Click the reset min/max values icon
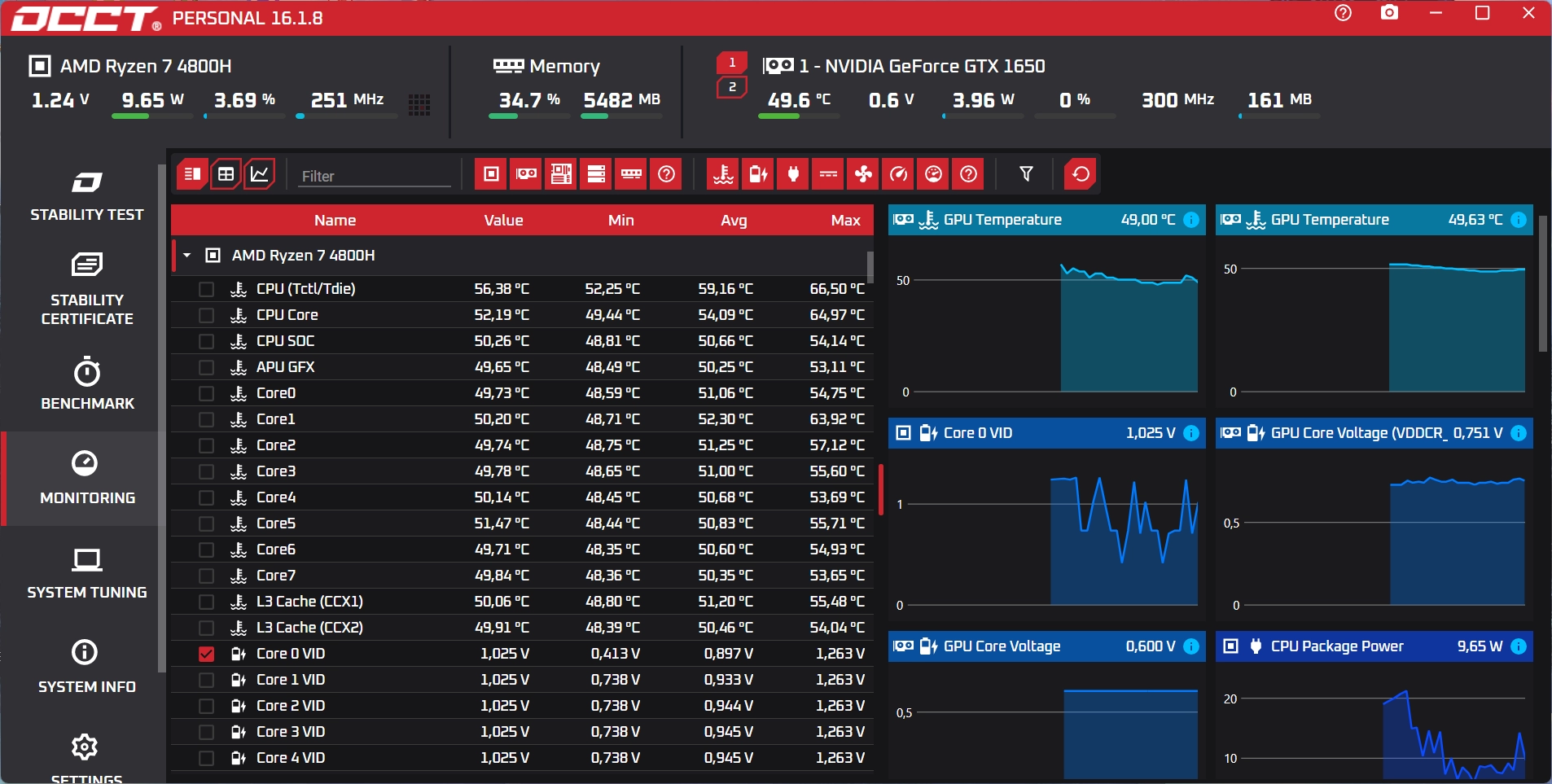 point(1081,174)
